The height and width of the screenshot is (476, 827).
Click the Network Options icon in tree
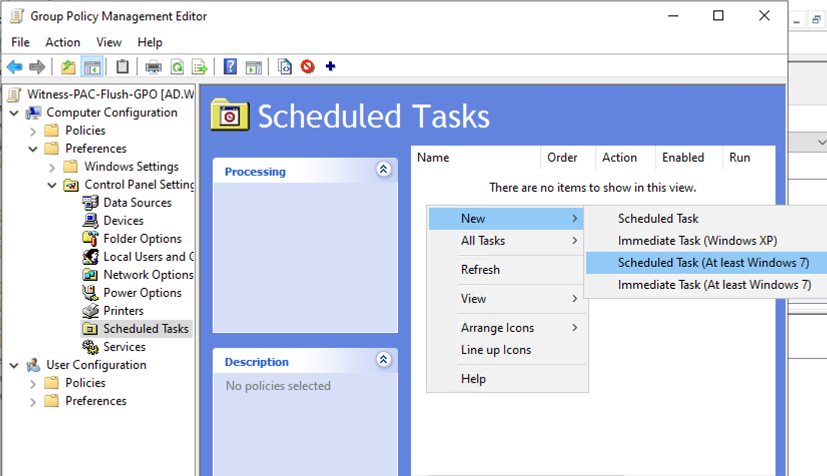[x=90, y=275]
